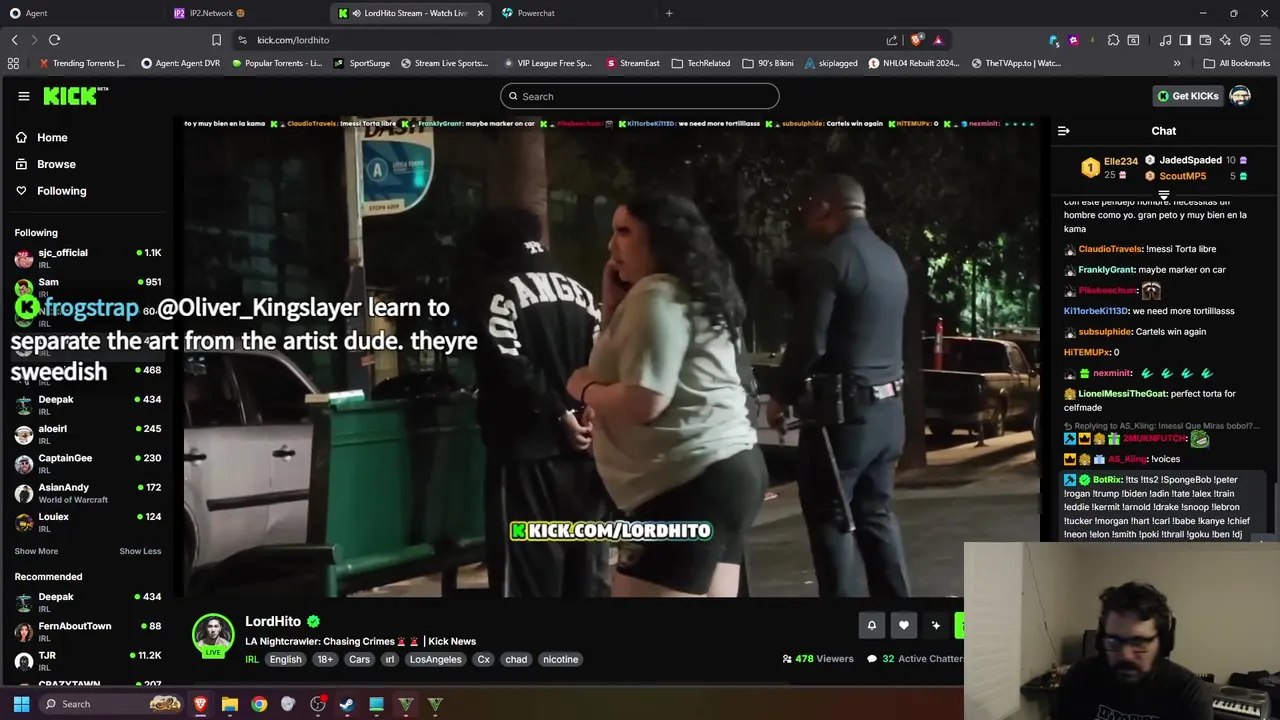The image size is (1280, 720).
Task: Open FernAboutTown recommended channel
Action: (88, 631)
